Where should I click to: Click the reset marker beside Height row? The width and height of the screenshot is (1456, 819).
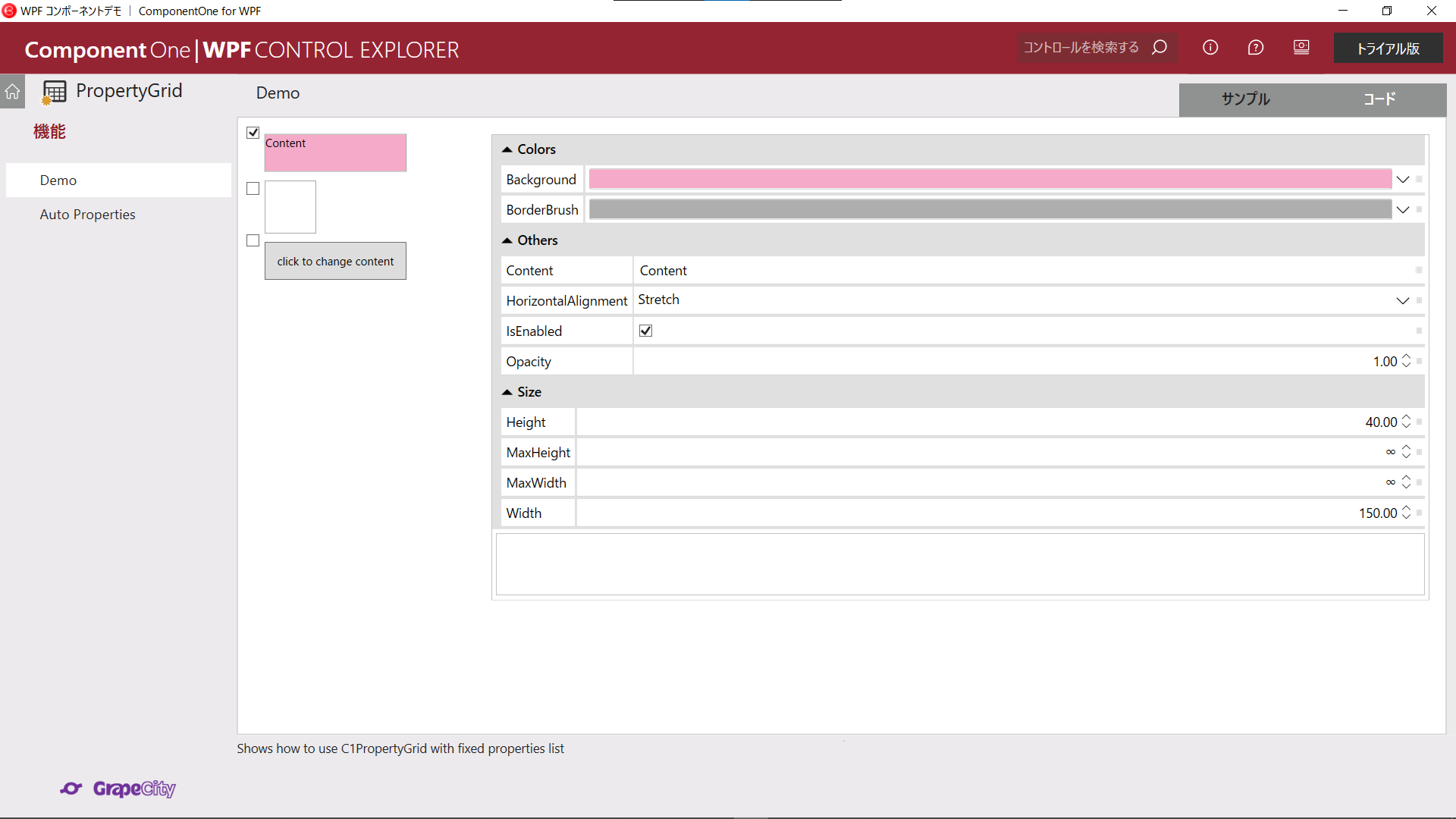point(1419,422)
